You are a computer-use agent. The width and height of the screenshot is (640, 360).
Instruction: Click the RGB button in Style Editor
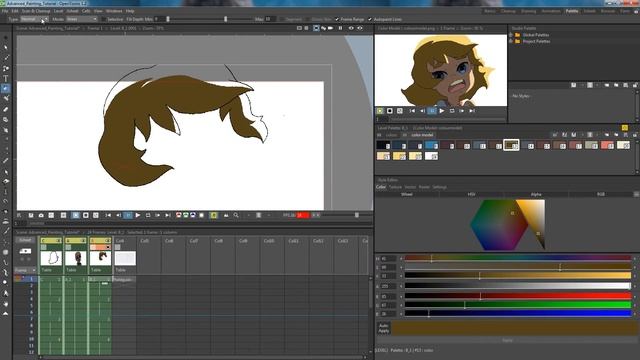600,194
